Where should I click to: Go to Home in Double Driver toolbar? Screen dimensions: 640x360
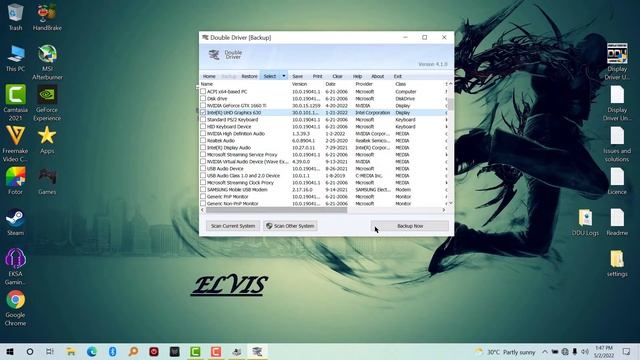[209, 76]
